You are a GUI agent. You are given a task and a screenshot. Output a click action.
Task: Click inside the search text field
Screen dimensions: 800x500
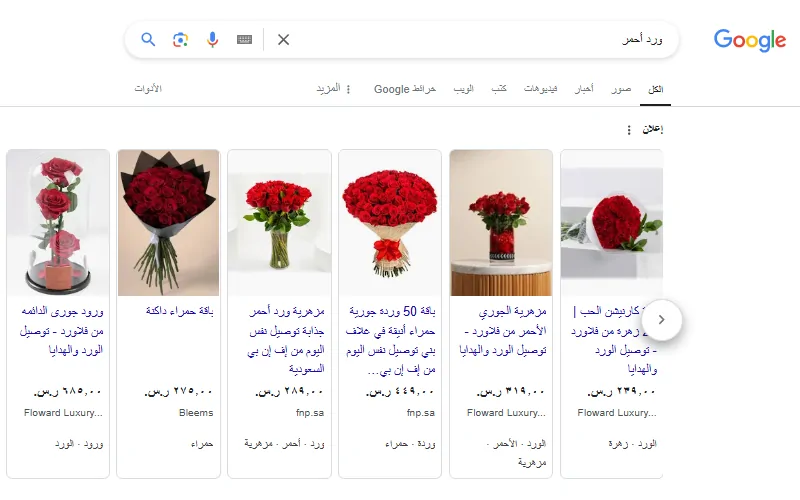coord(459,39)
